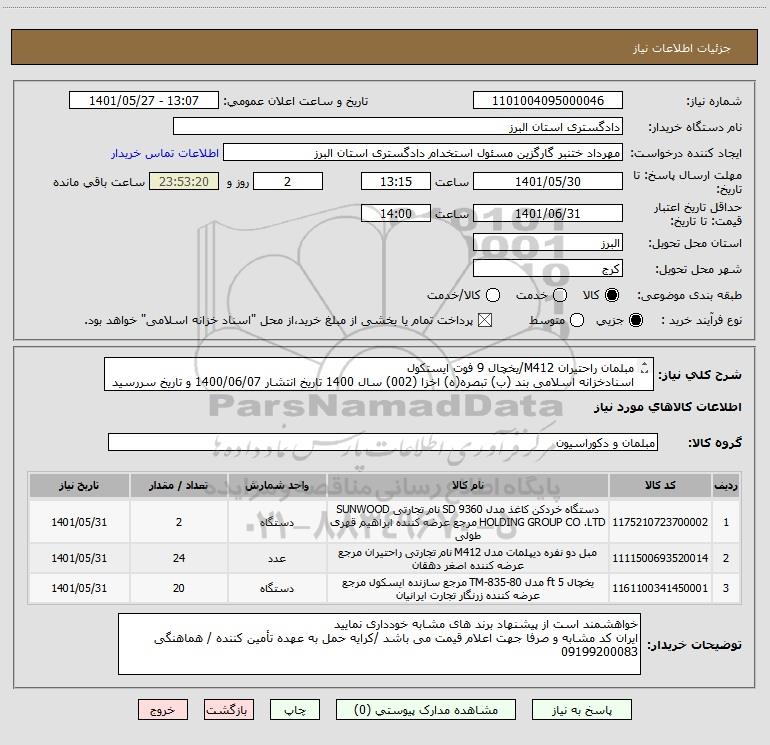
Task: Click the announcement date field 1401/05/27 - 13:07
Action: click(144, 101)
